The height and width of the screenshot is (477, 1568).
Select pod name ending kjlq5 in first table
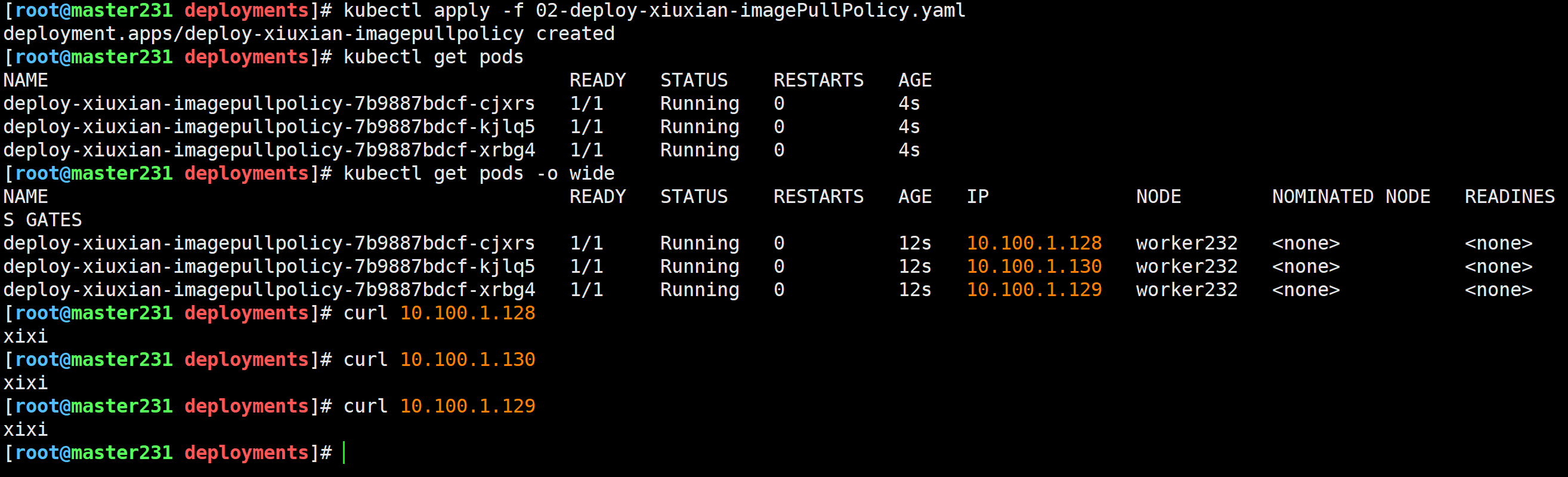(x=269, y=127)
